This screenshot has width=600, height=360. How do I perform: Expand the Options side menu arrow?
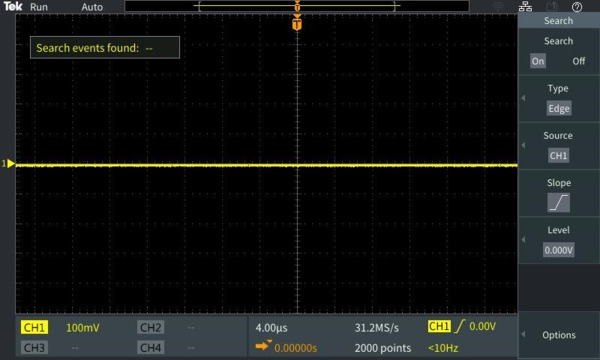(523, 334)
